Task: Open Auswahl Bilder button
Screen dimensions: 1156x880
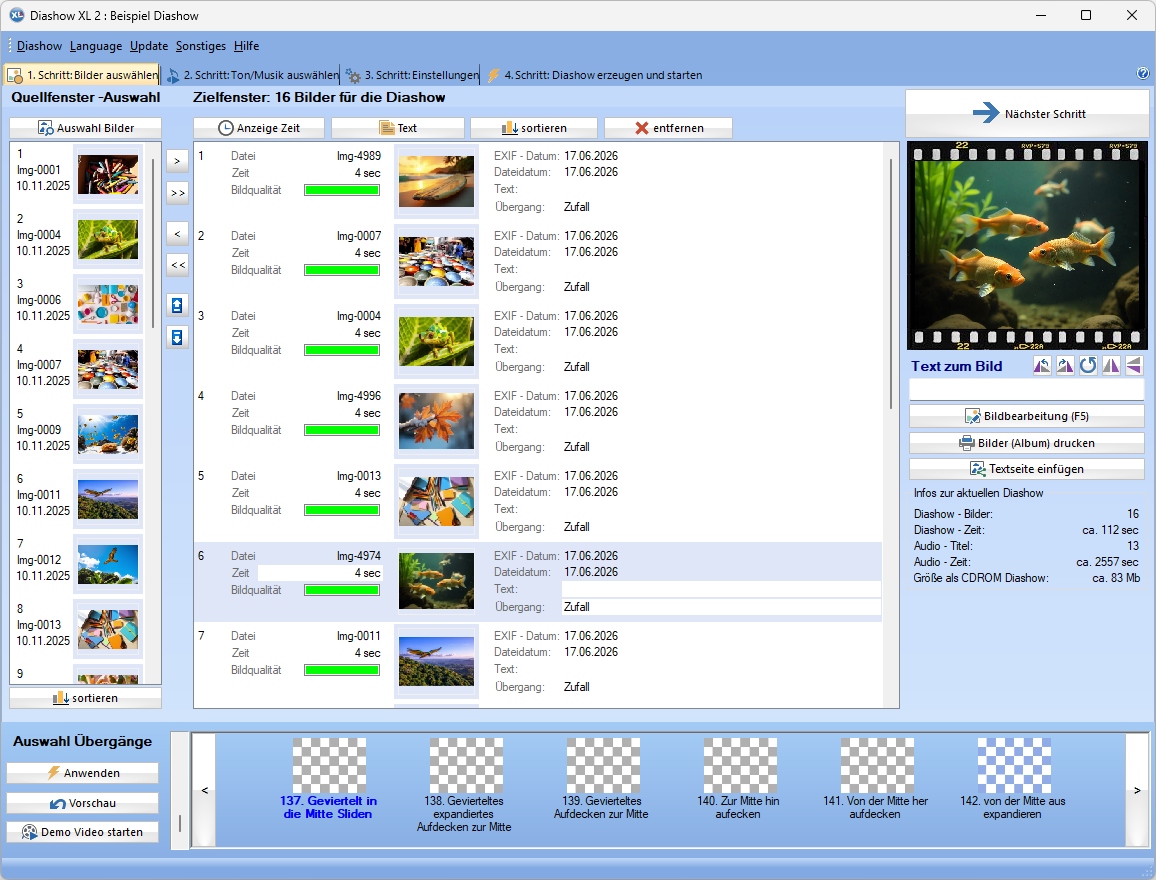Action: [86, 128]
